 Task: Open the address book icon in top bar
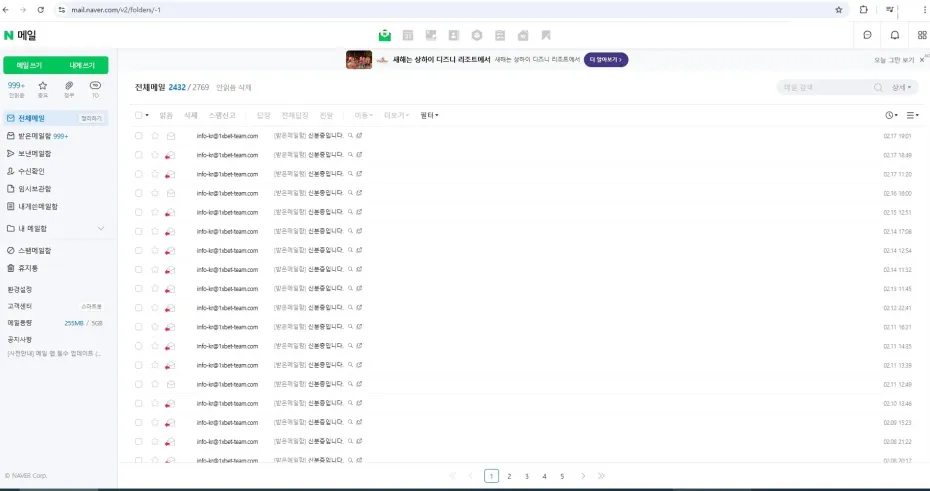click(454, 35)
